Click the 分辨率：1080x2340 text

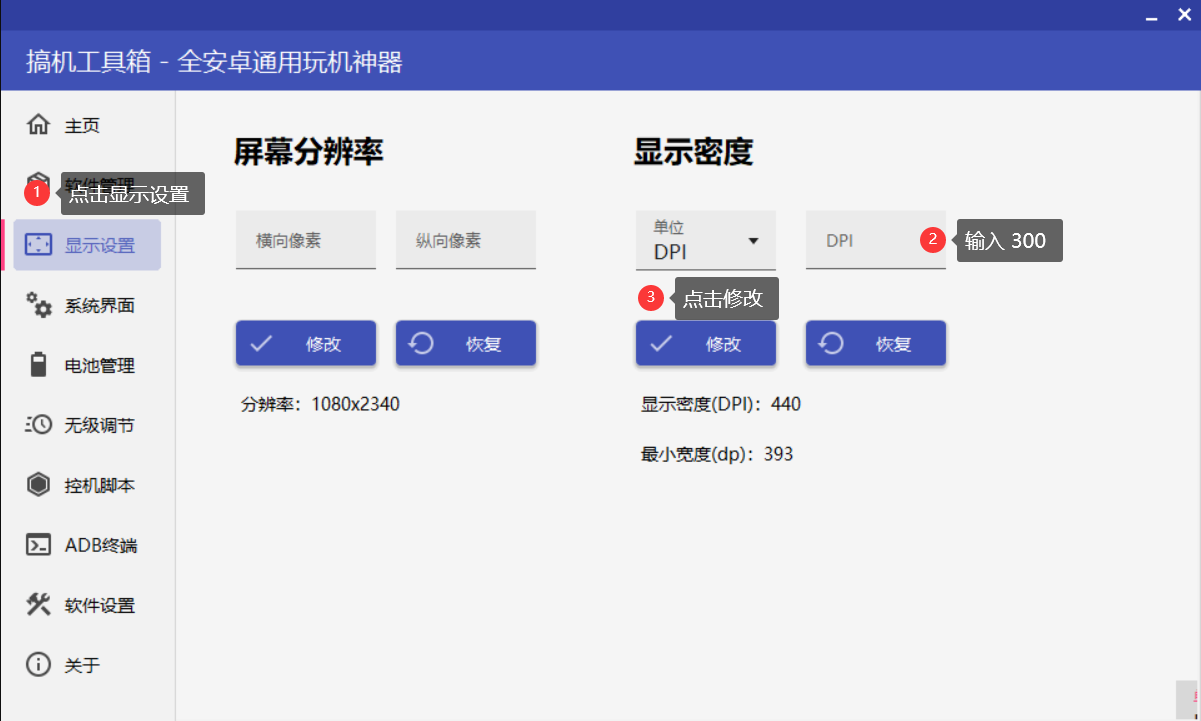320,404
